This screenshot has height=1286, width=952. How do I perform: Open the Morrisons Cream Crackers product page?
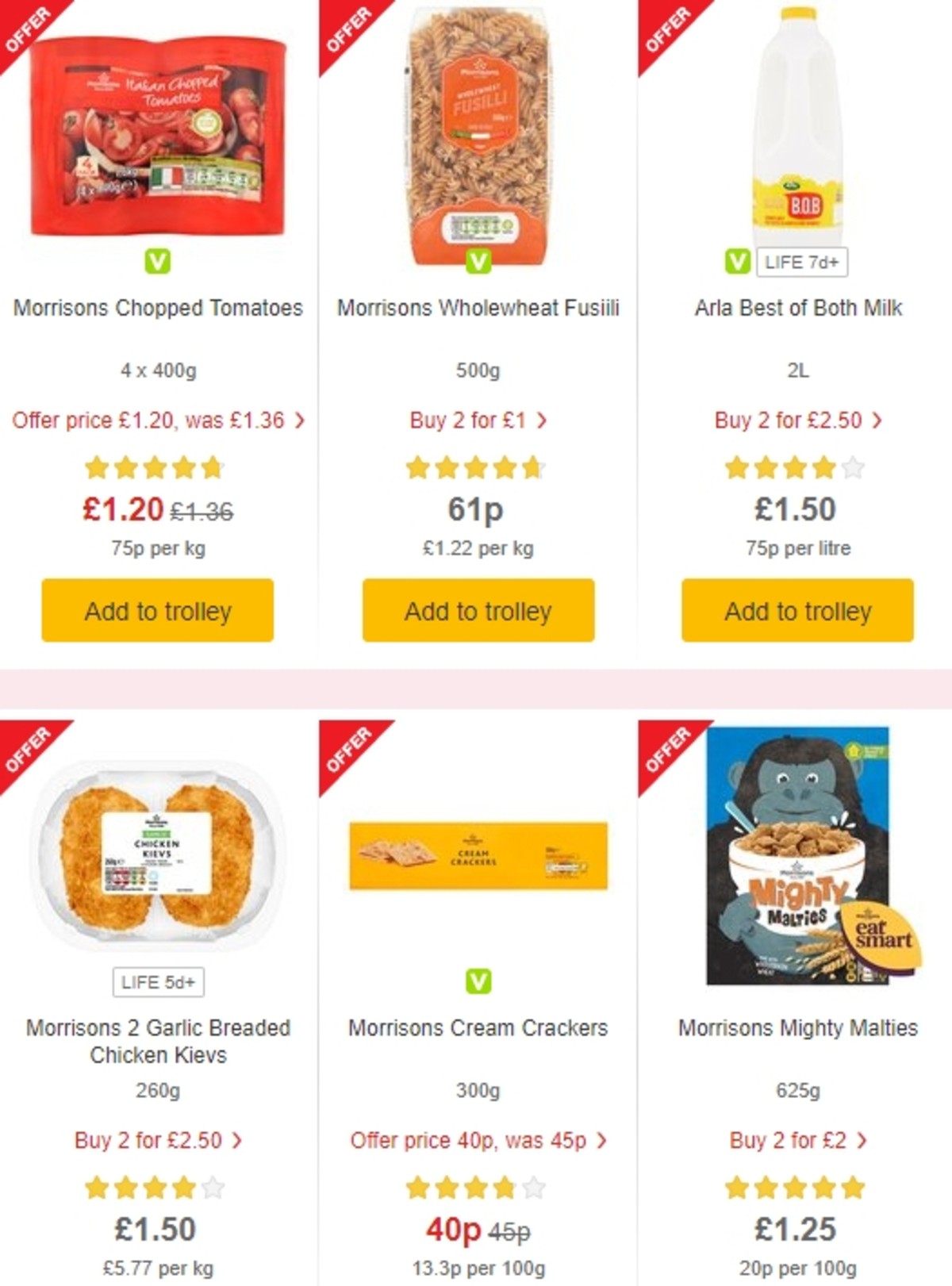(477, 1028)
